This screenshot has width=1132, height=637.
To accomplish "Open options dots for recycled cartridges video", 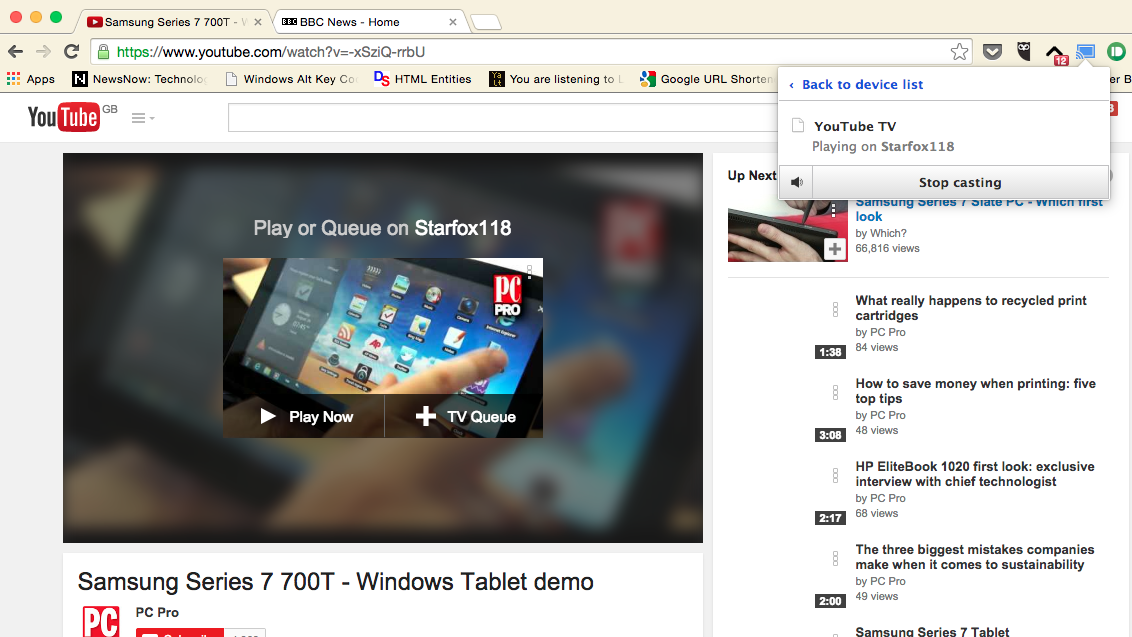I will tap(835, 309).
